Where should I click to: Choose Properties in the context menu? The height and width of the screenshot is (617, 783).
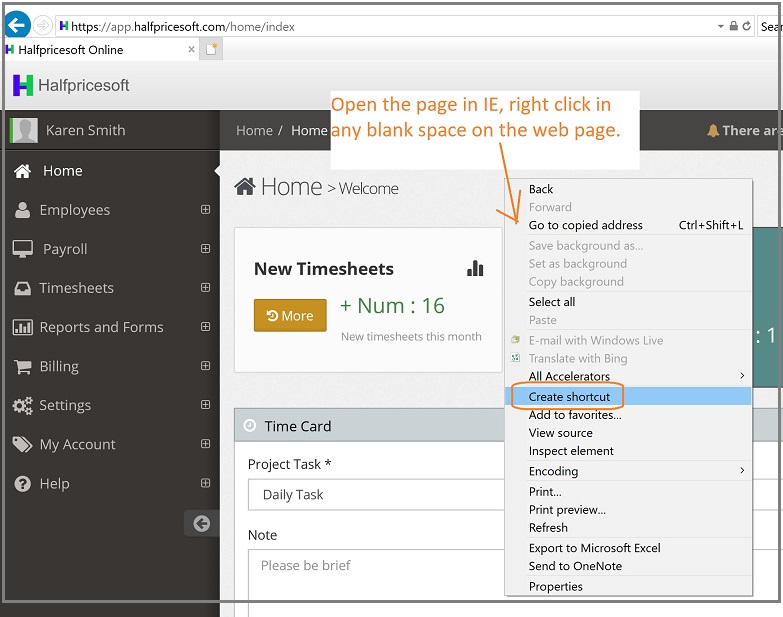[628, 587]
